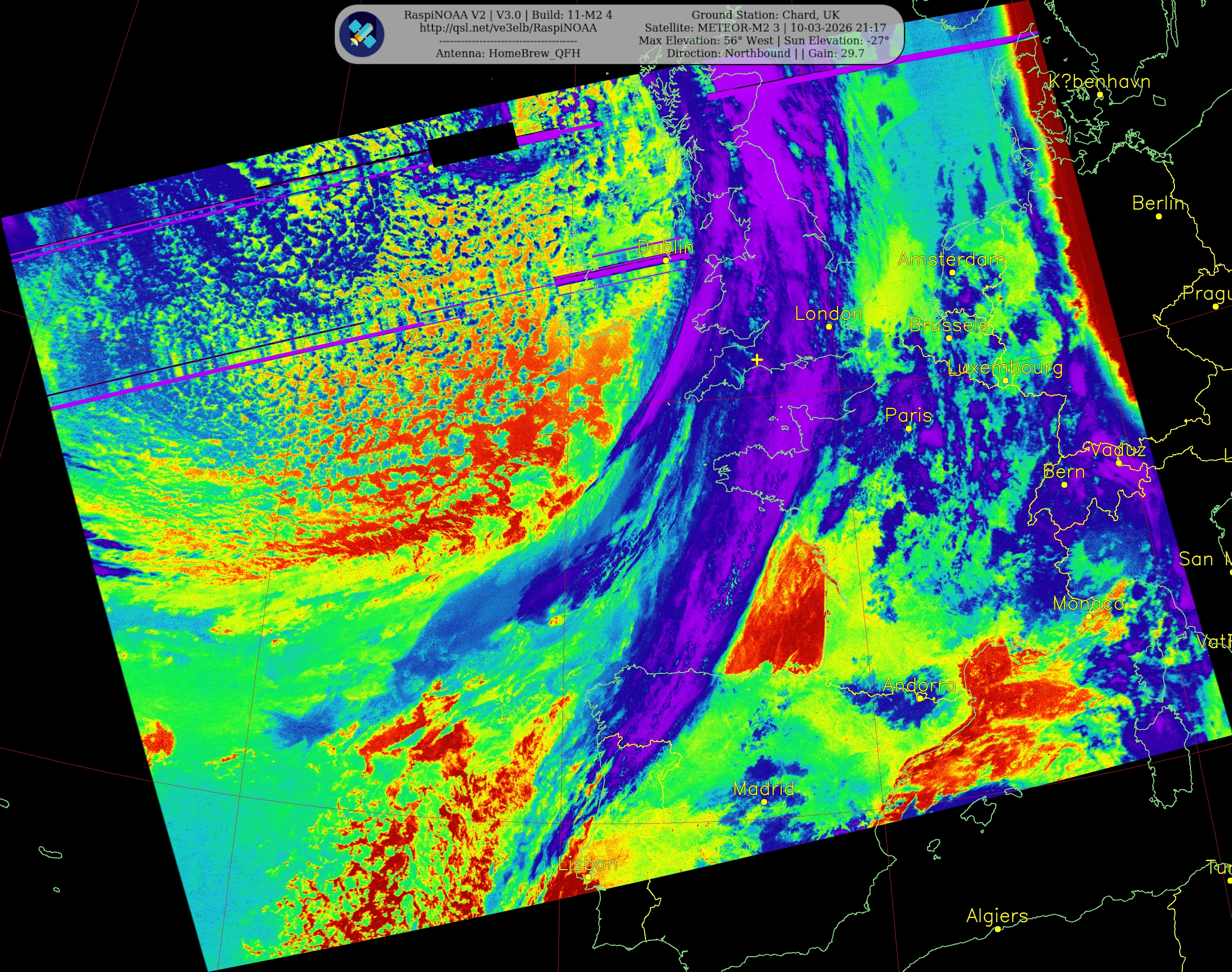Click the Madrid city marker dot

(764, 802)
